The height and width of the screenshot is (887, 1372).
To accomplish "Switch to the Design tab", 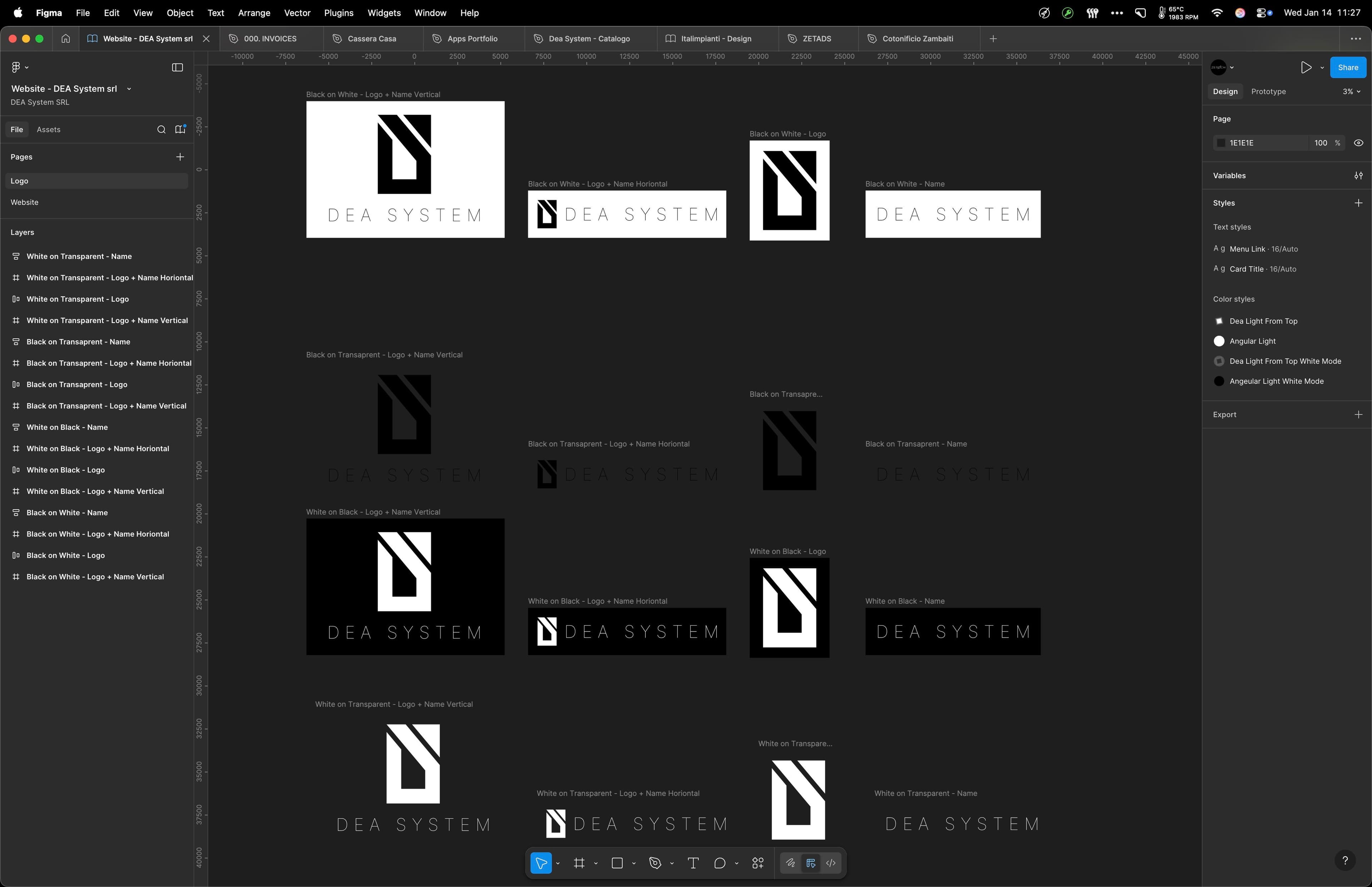I will coord(1224,91).
